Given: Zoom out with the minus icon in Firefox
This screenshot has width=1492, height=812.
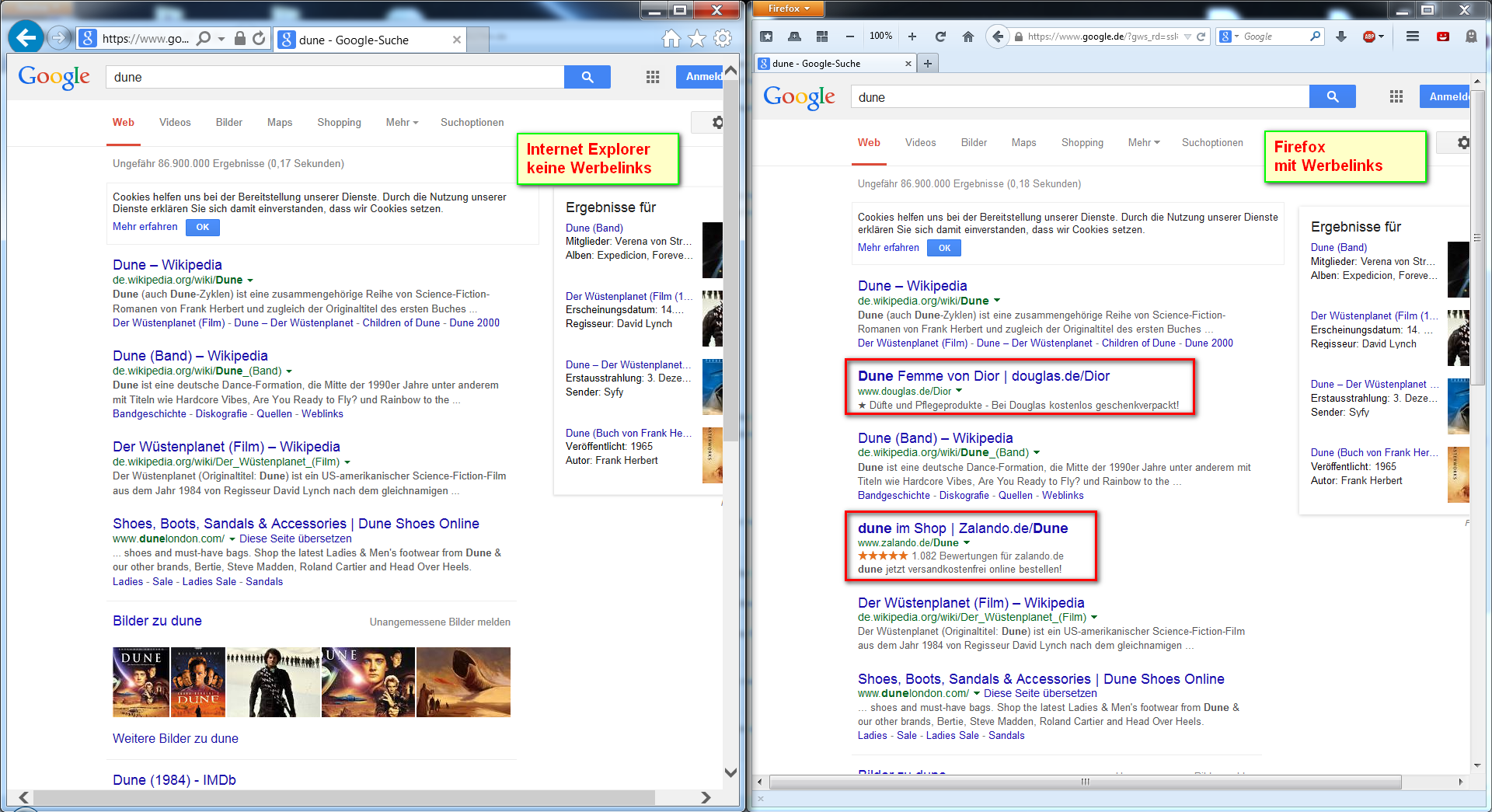Looking at the screenshot, I should [850, 37].
